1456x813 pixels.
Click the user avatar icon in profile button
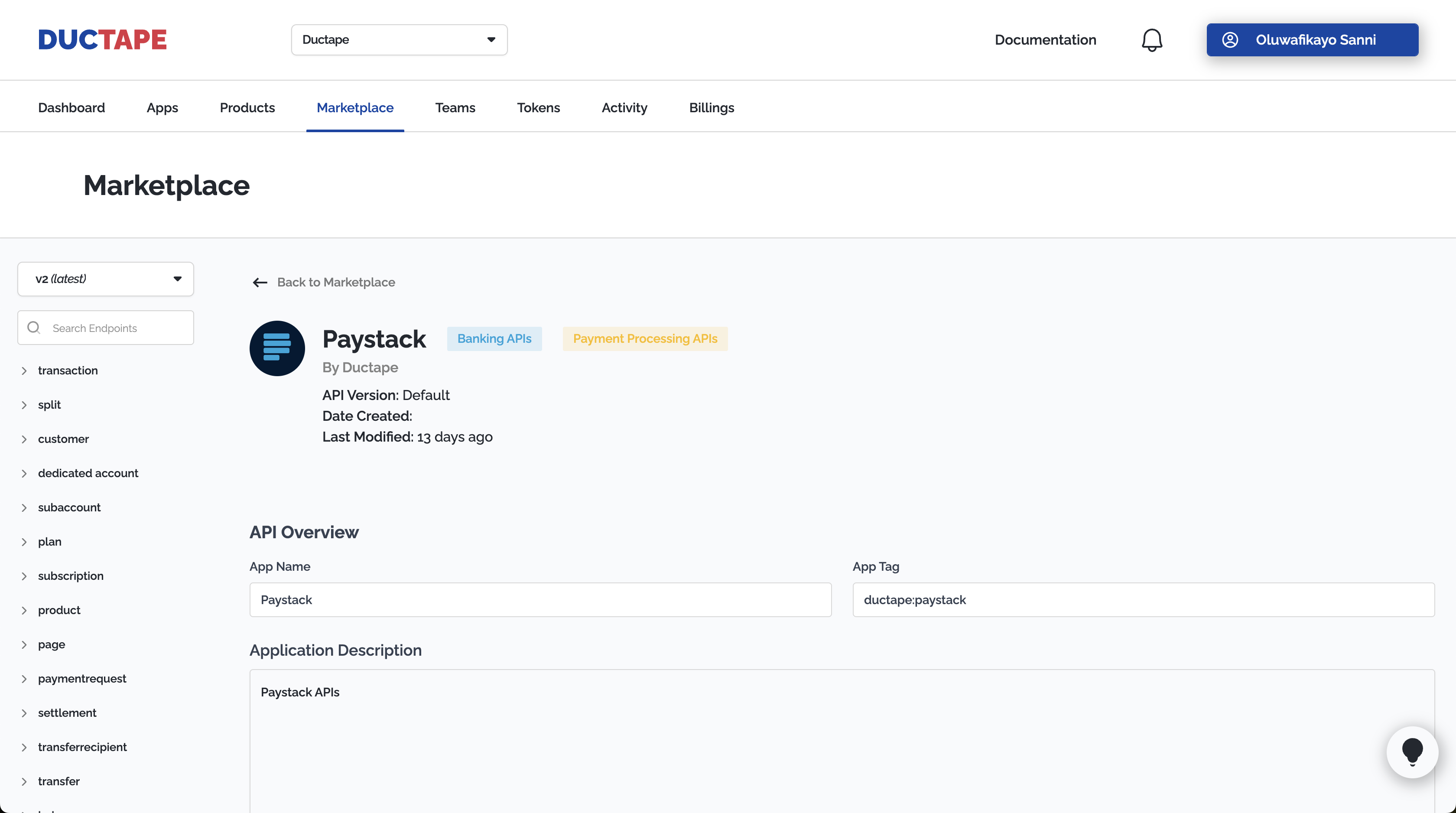(1230, 39)
